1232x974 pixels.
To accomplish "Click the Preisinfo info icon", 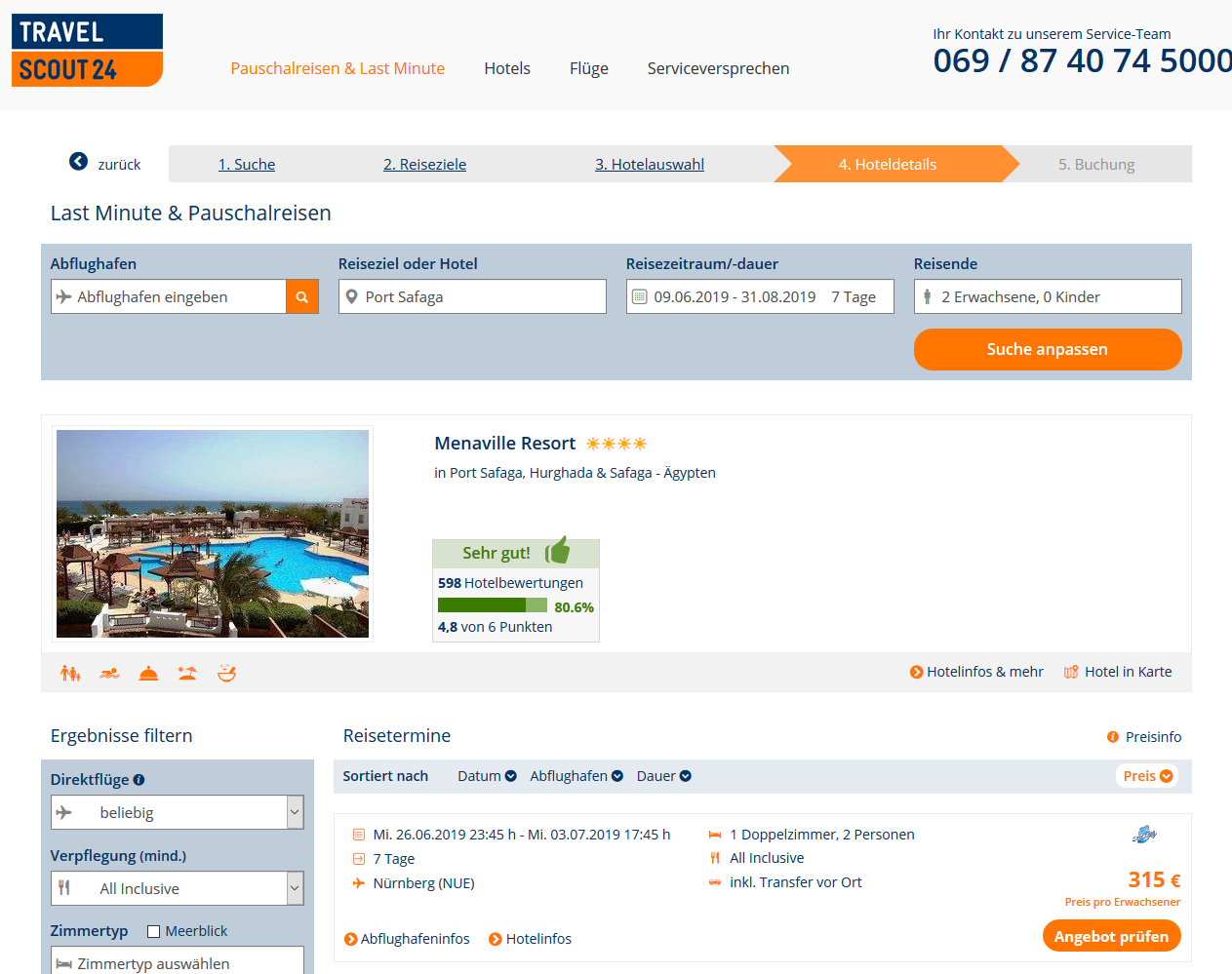I will [1113, 737].
